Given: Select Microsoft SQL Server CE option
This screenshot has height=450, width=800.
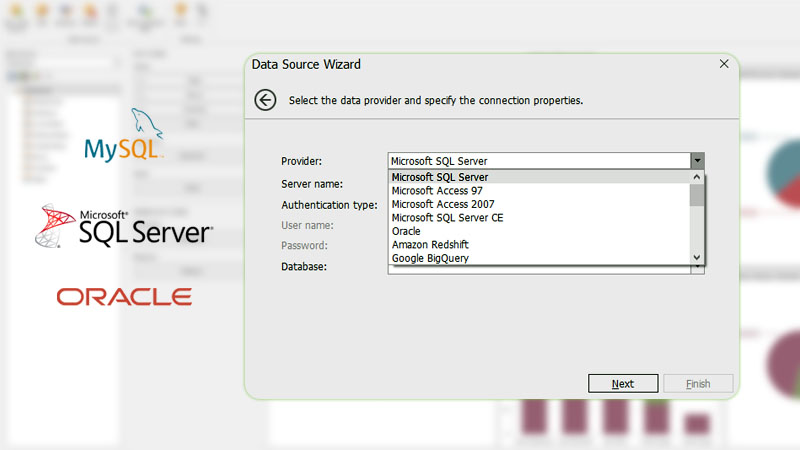Looking at the screenshot, I should tap(540, 218).
